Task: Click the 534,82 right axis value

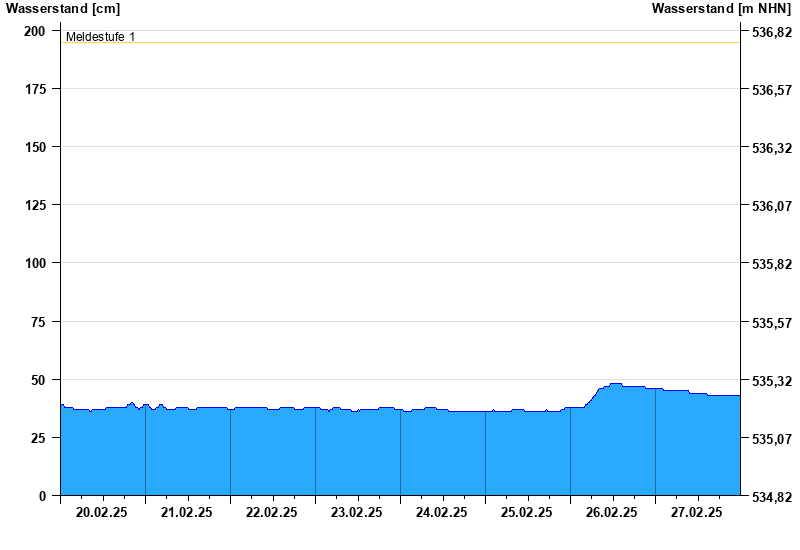Action: [x=770, y=497]
